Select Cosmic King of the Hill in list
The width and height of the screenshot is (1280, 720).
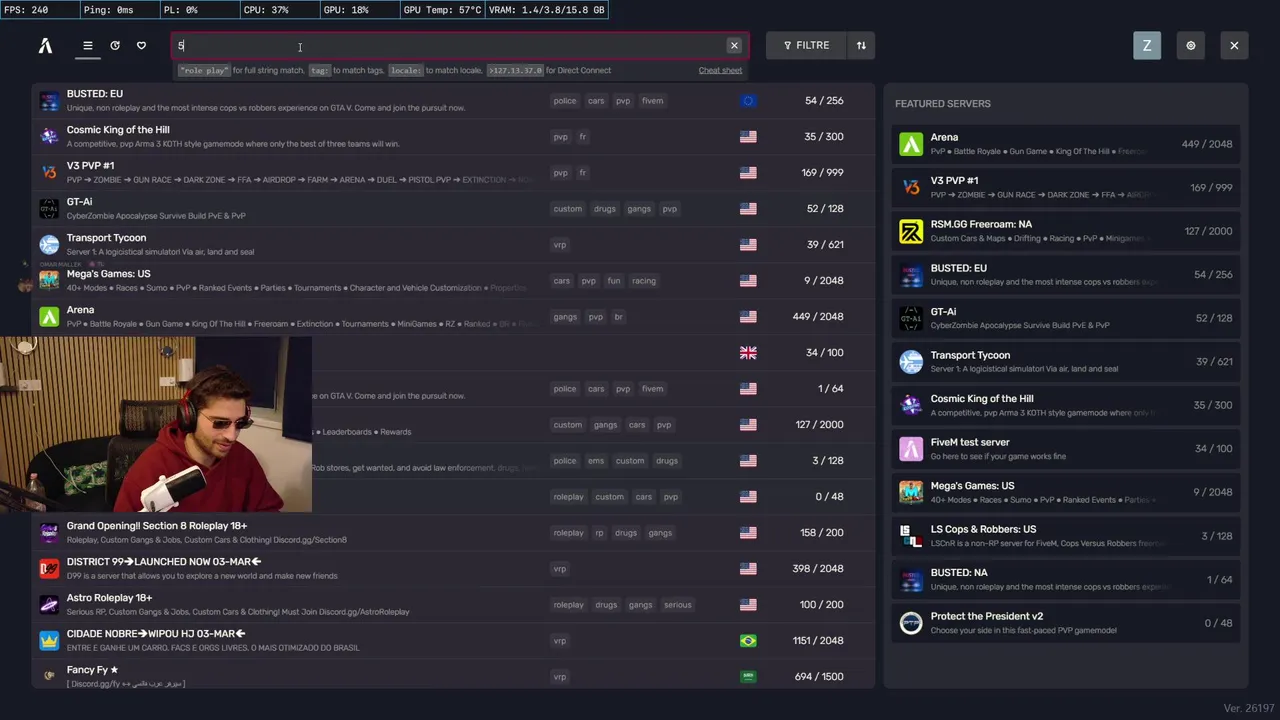coord(453,136)
